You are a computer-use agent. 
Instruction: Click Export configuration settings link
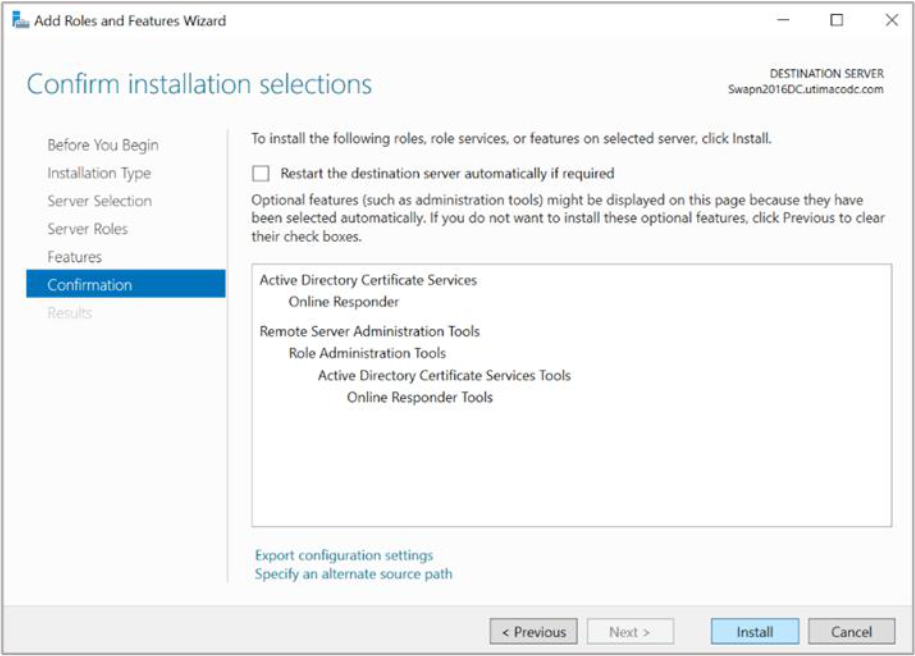pyautogui.click(x=344, y=555)
